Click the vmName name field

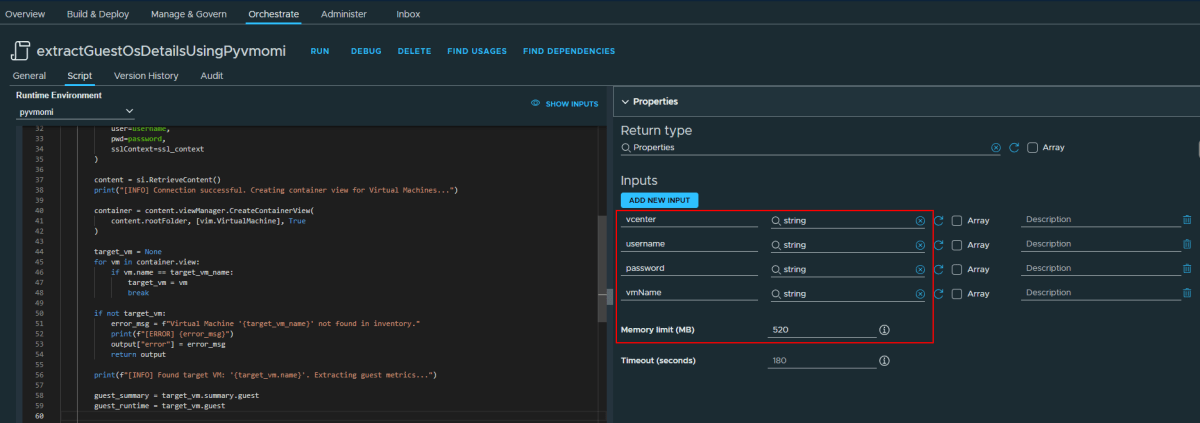[x=689, y=294]
